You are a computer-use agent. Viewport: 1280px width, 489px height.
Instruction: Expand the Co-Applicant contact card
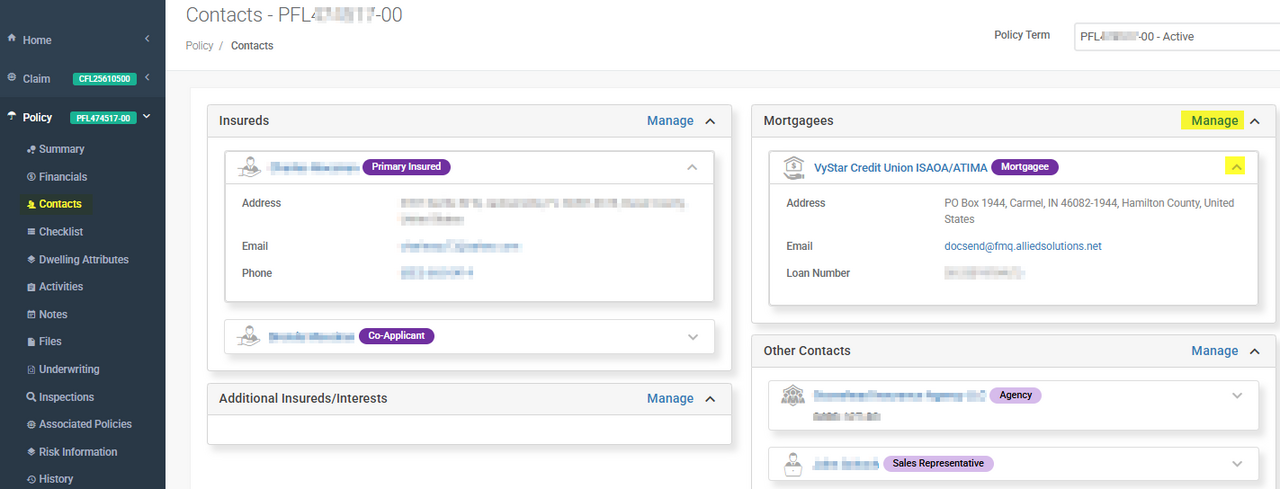(x=693, y=337)
